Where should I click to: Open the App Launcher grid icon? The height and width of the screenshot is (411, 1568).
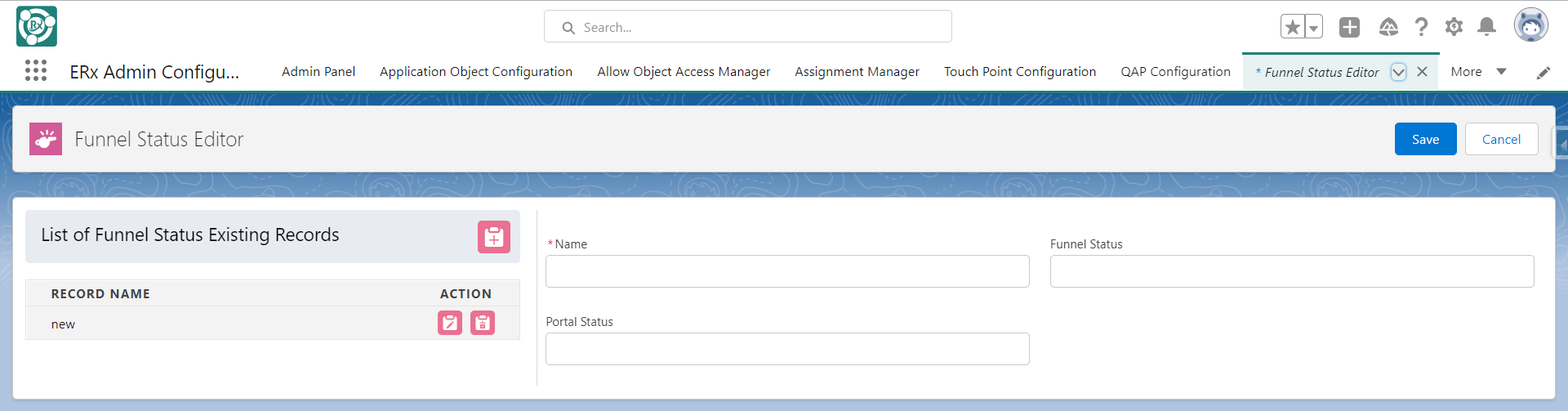[36, 71]
